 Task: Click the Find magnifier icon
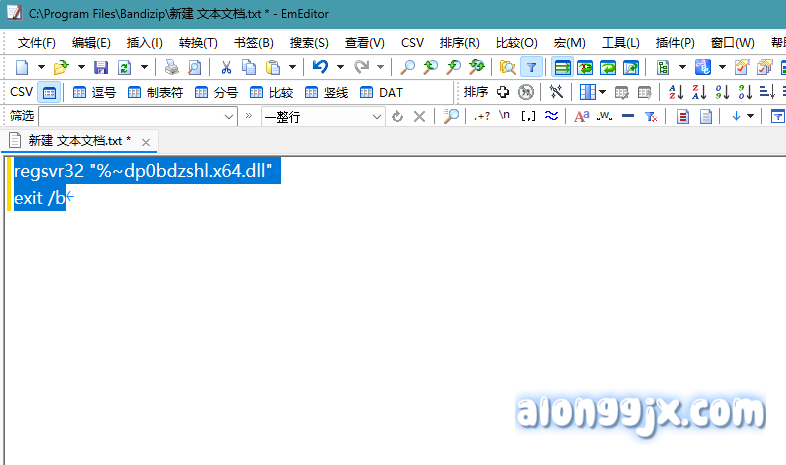pos(407,67)
